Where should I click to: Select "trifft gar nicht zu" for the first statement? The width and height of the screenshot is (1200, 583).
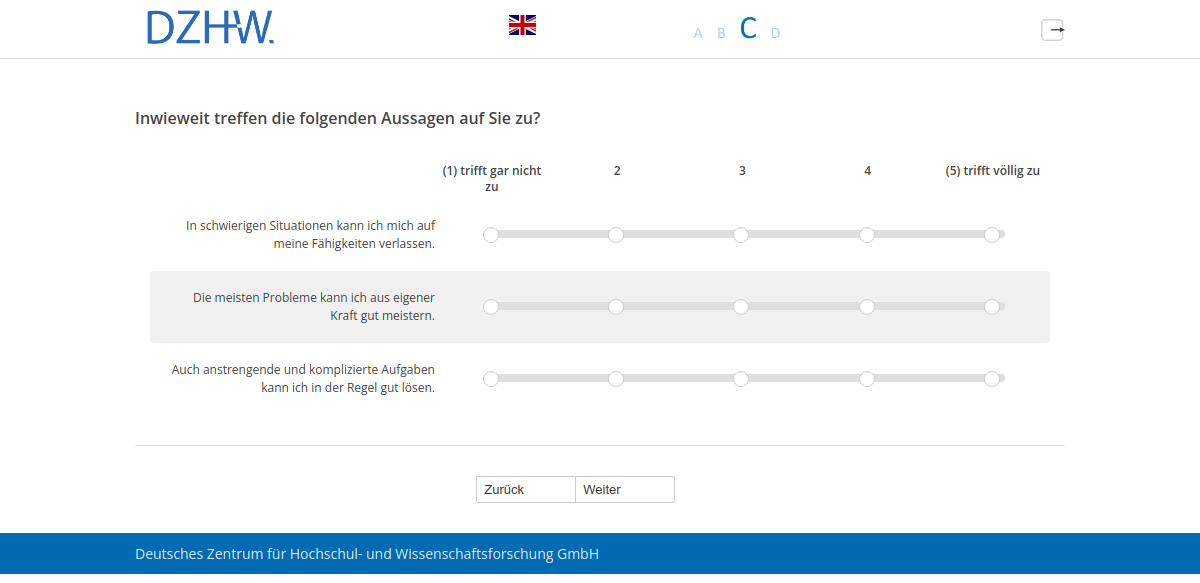pyautogui.click(x=491, y=235)
